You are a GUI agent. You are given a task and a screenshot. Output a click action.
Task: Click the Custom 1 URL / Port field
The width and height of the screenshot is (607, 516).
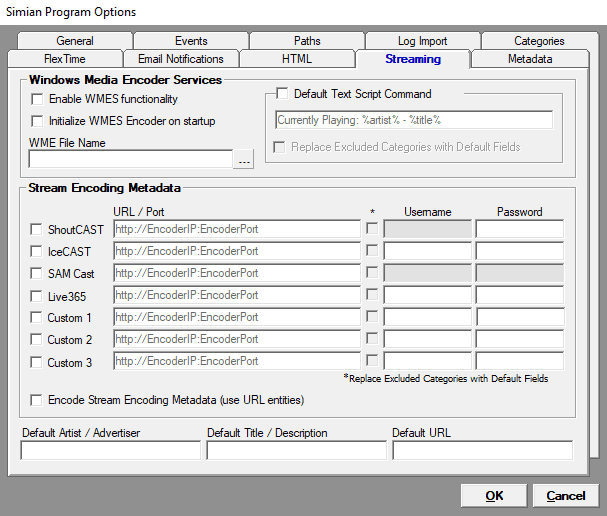237,317
